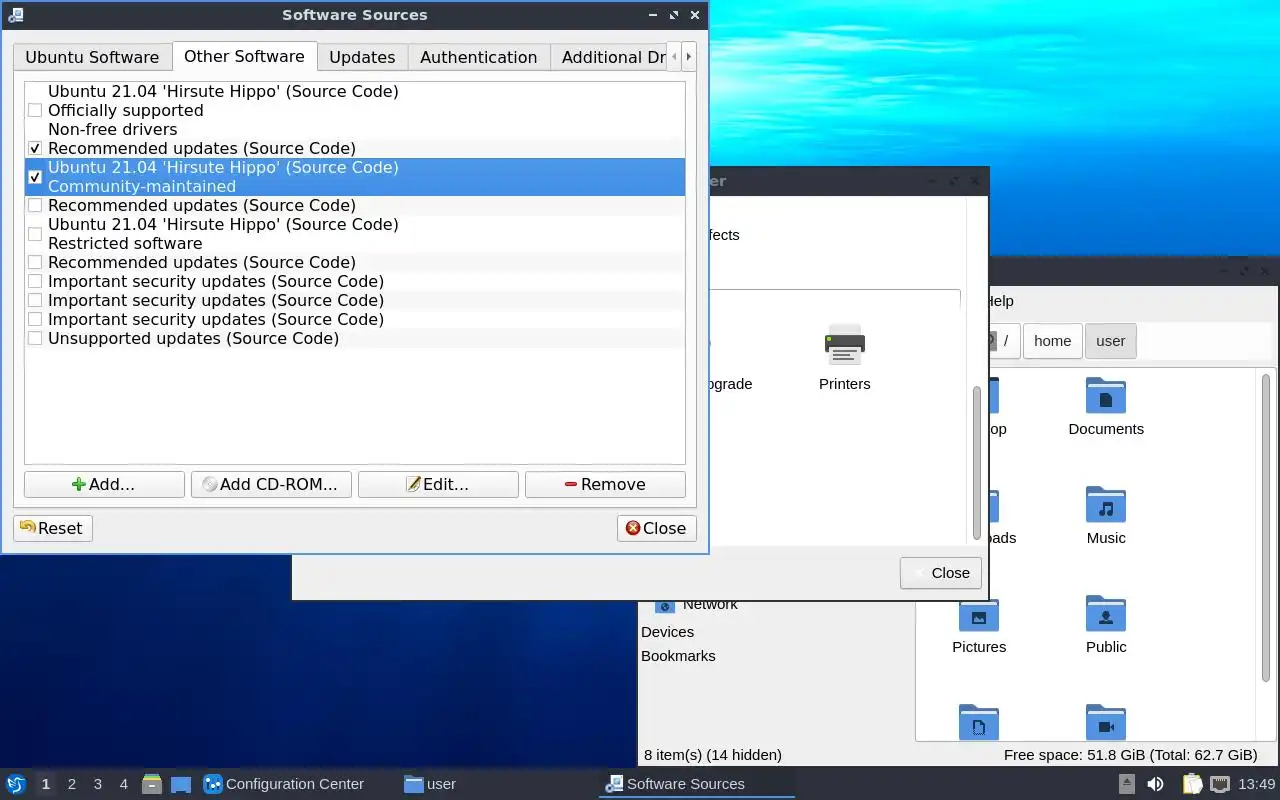1280x800 pixels.
Task: Toggle the Community-maintained source checkbox
Action: pyautogui.click(x=35, y=177)
